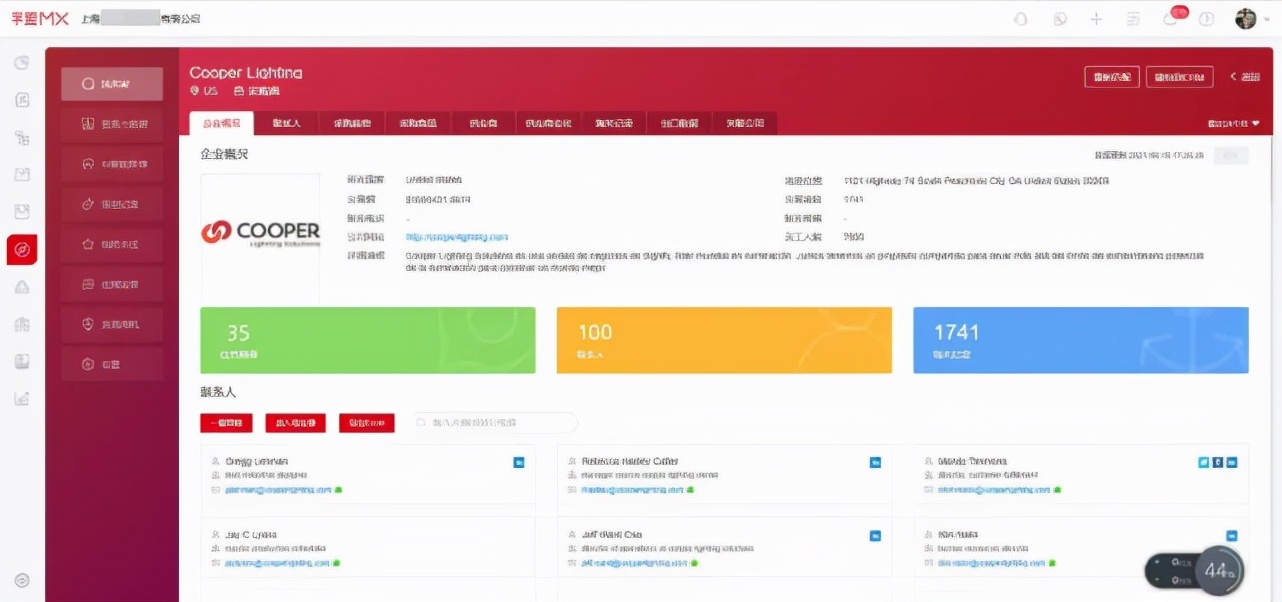The height and width of the screenshot is (602, 1282).
Task: Open the last tab in the company tab row
Action: tap(745, 123)
